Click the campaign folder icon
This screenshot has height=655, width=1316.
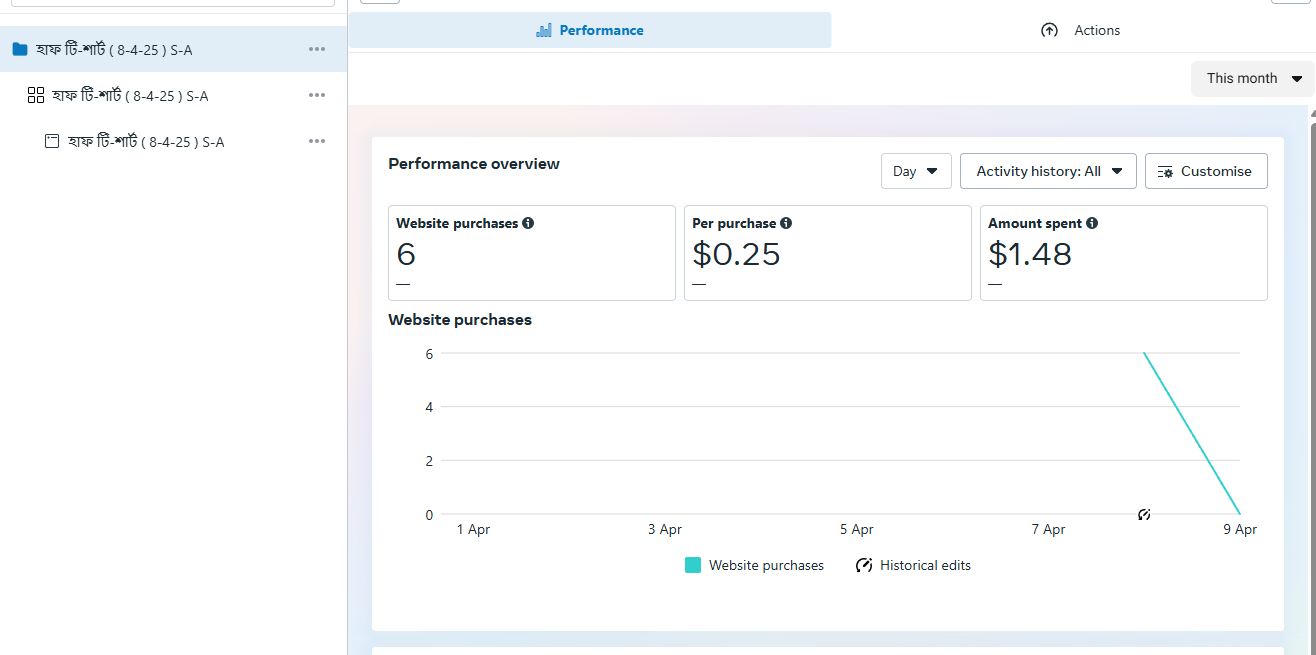(20, 49)
